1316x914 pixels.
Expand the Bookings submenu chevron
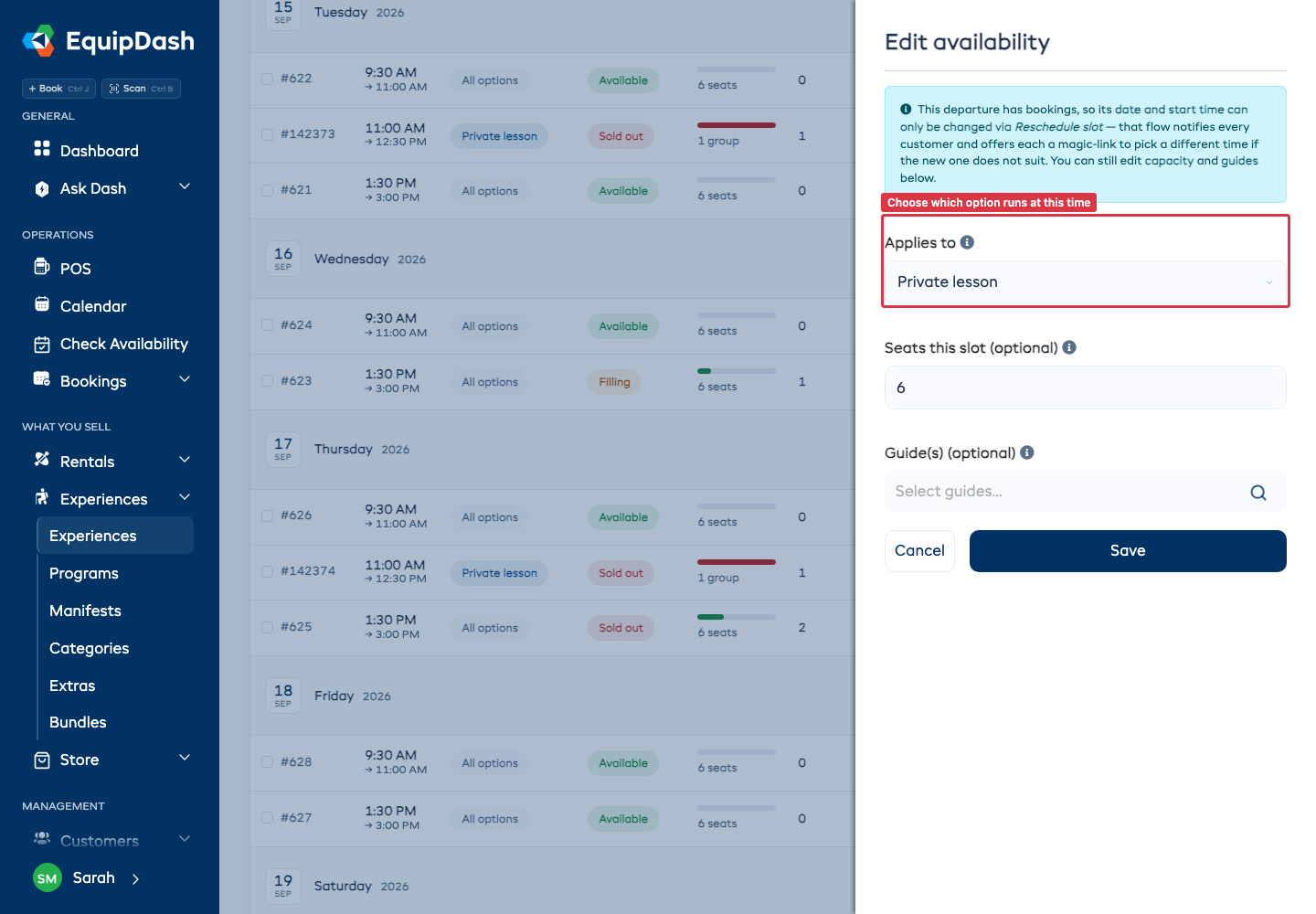click(185, 379)
